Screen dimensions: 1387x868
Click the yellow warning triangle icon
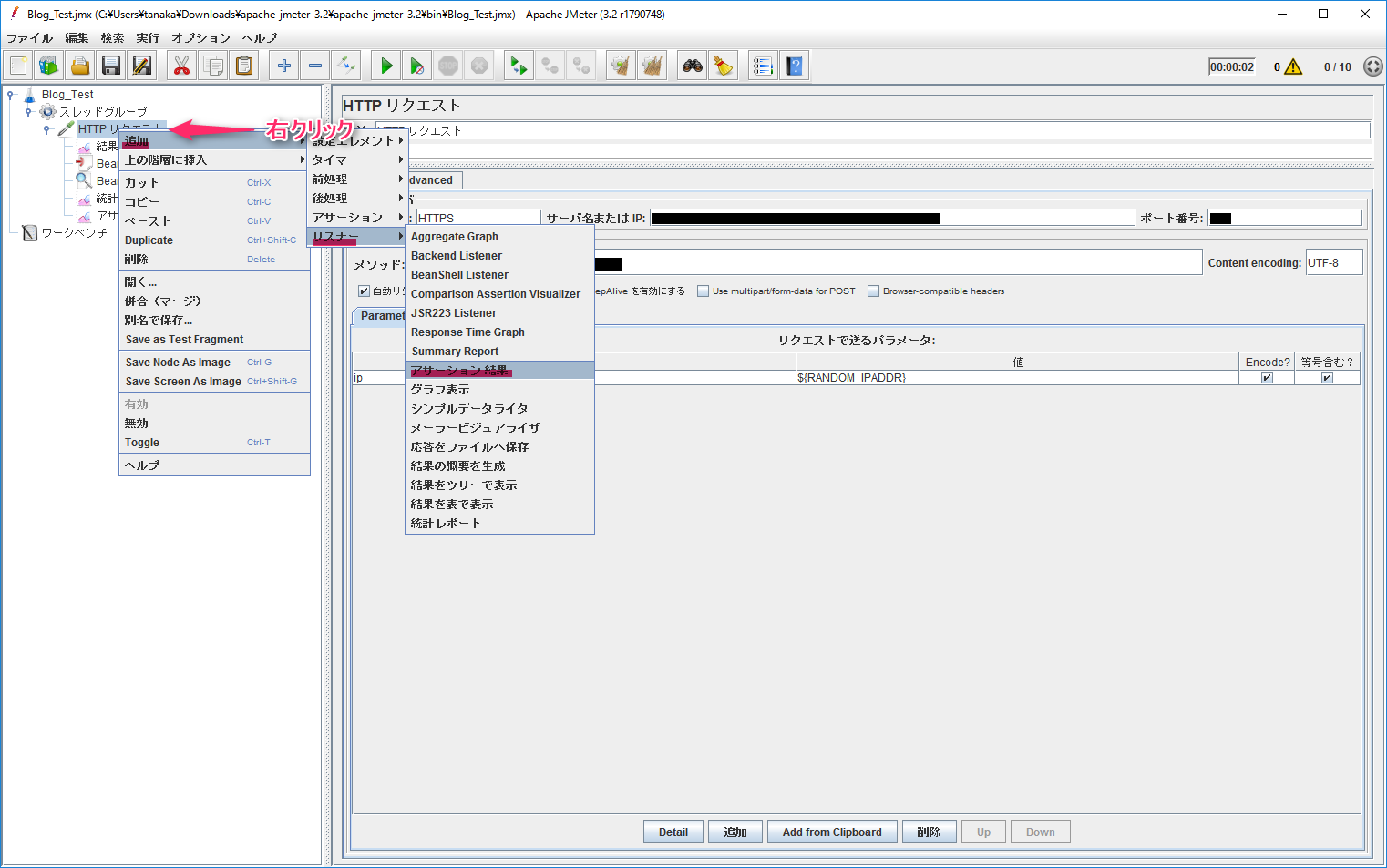point(1293,66)
